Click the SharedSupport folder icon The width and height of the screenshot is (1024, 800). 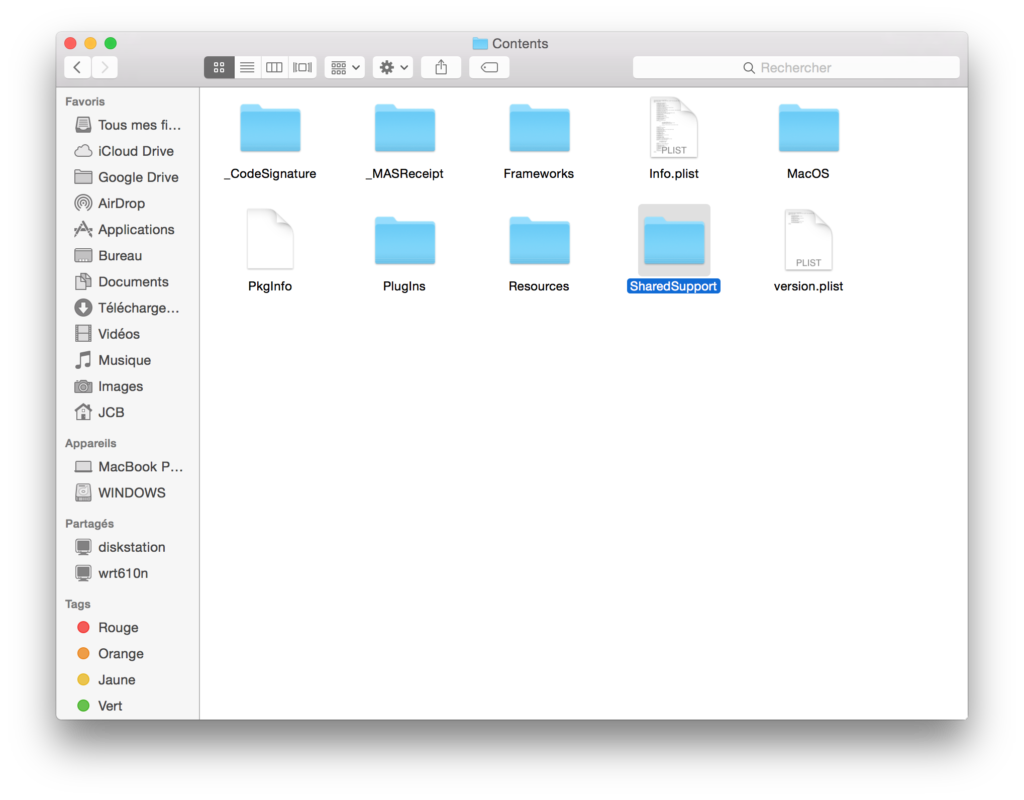674,241
